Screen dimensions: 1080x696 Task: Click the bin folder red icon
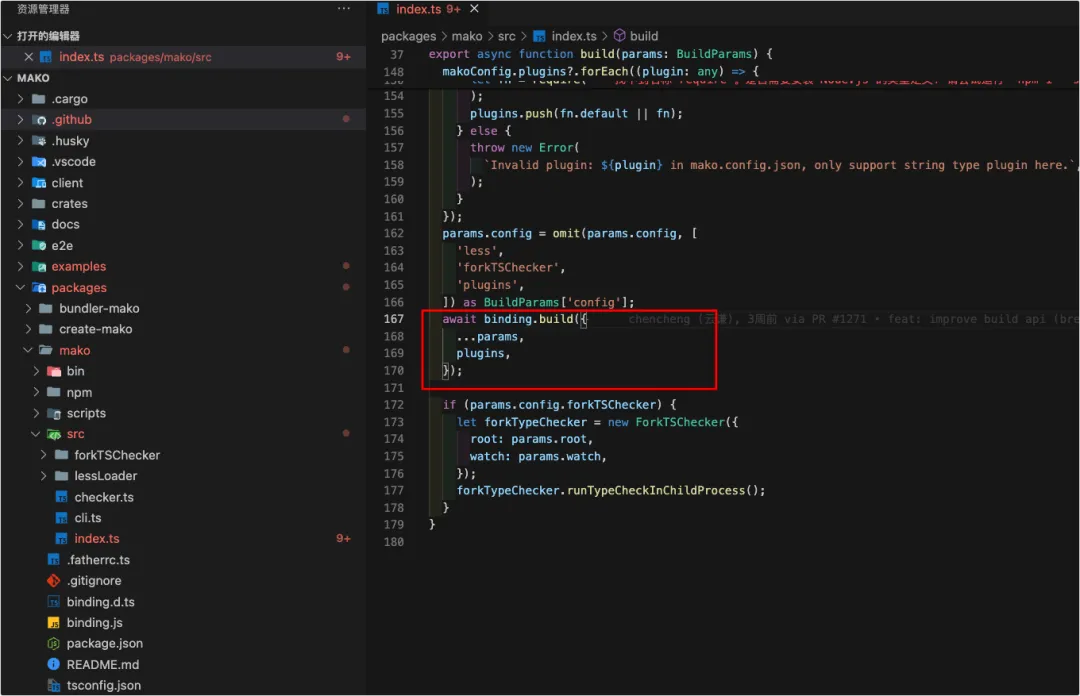[x=54, y=371]
